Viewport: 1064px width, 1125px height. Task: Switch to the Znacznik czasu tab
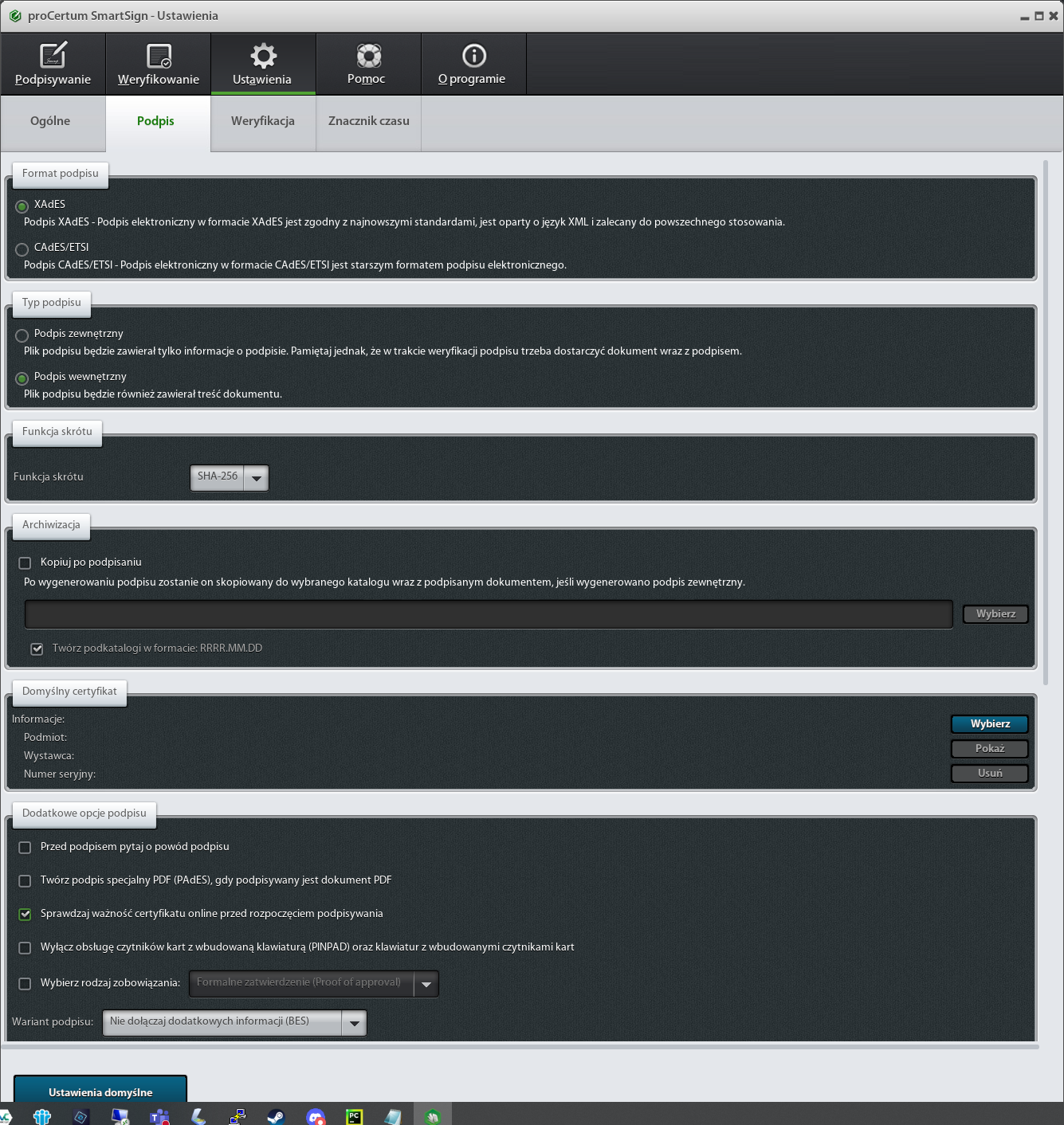point(368,121)
